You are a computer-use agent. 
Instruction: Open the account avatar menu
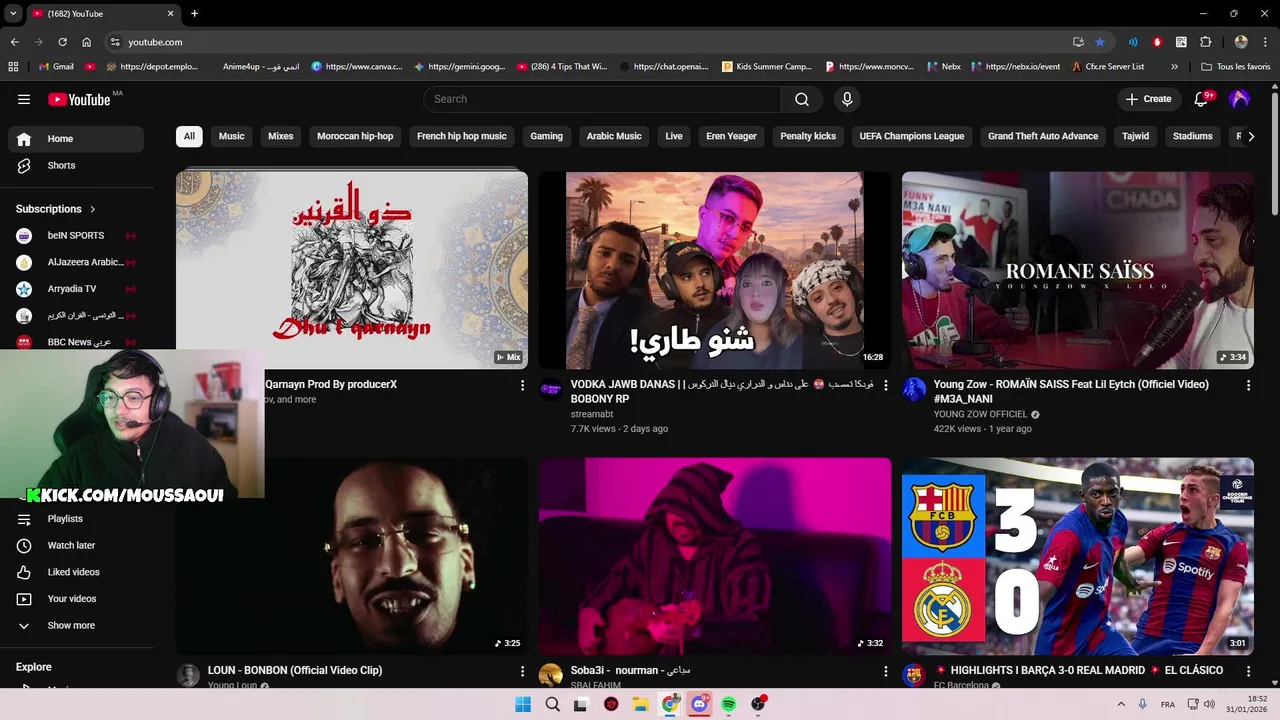[1239, 99]
